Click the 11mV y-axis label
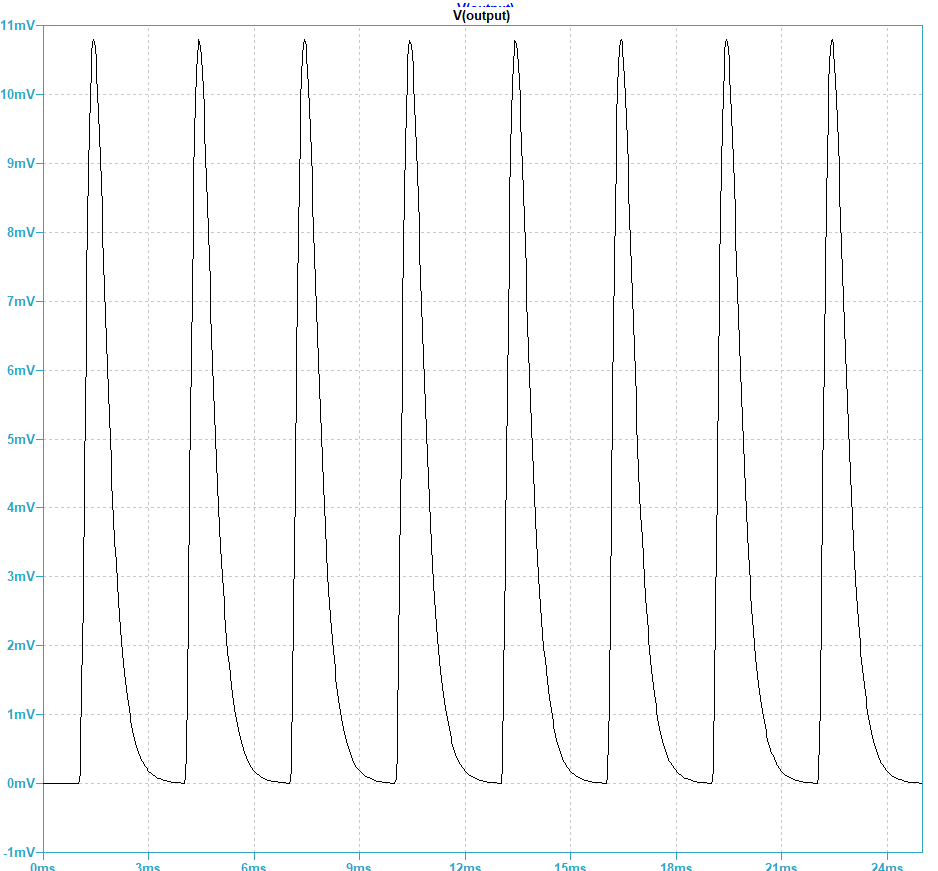 point(18,26)
